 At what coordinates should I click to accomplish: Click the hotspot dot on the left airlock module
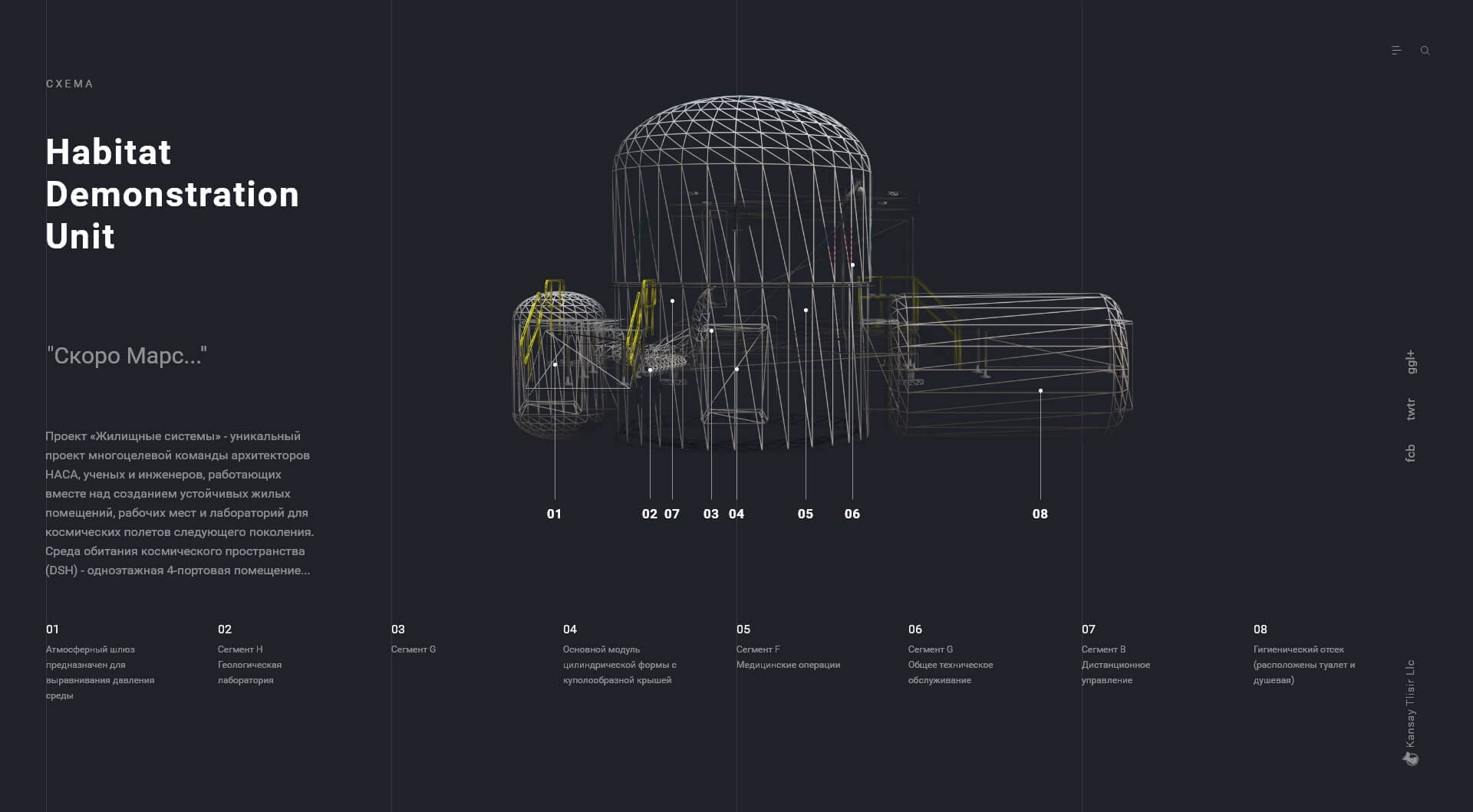(x=555, y=365)
